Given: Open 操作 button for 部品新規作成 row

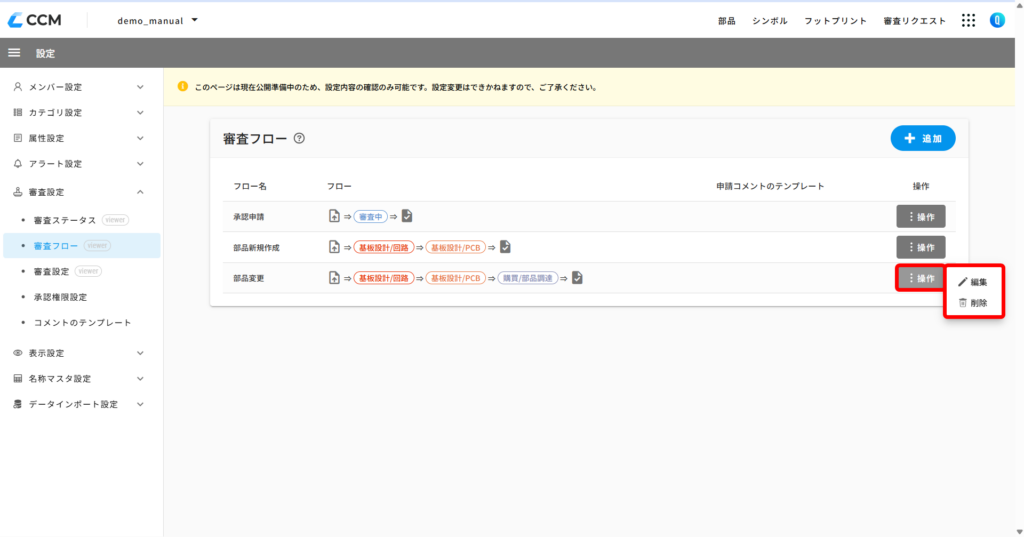Looking at the screenshot, I should pyautogui.click(x=921, y=247).
